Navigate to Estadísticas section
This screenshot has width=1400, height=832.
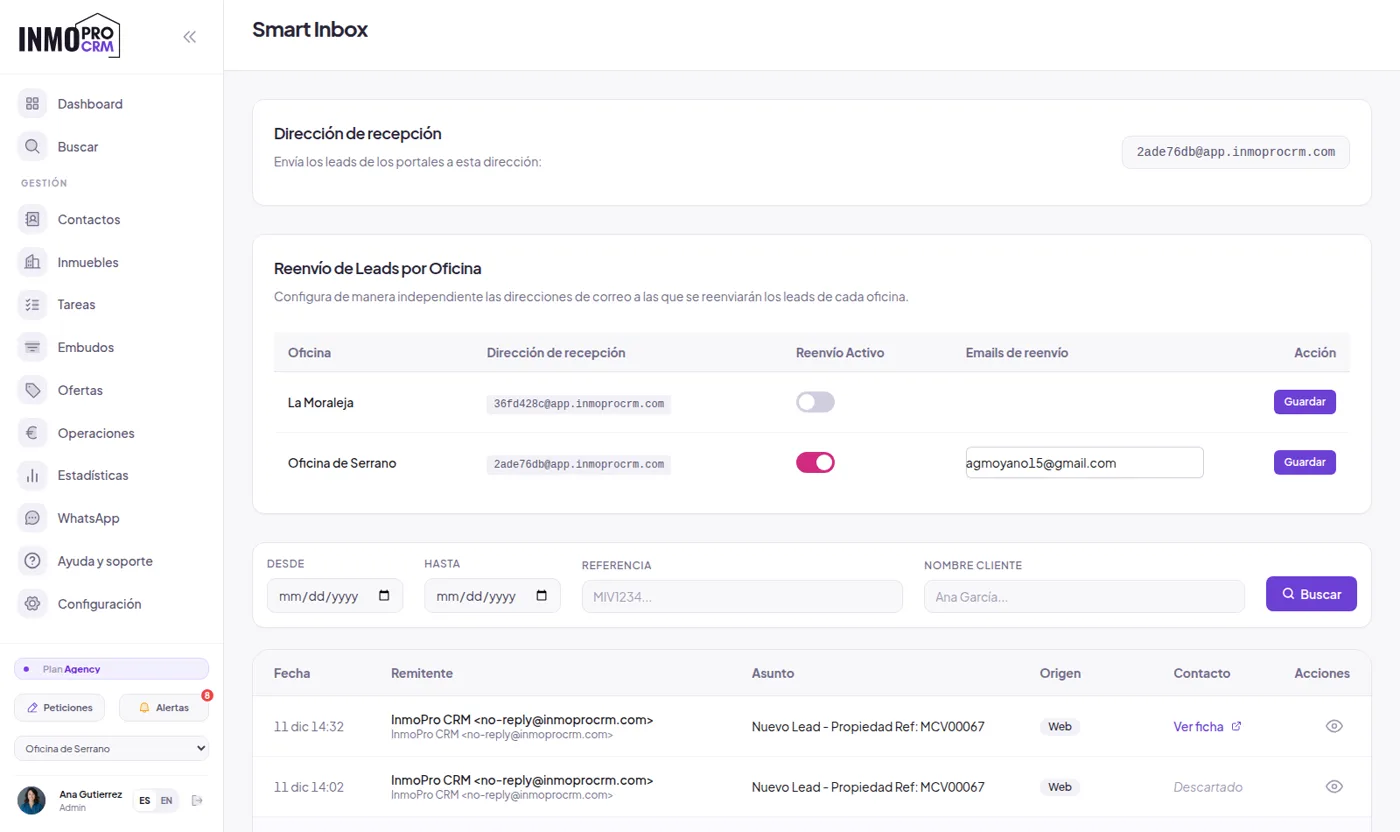[x=93, y=476]
